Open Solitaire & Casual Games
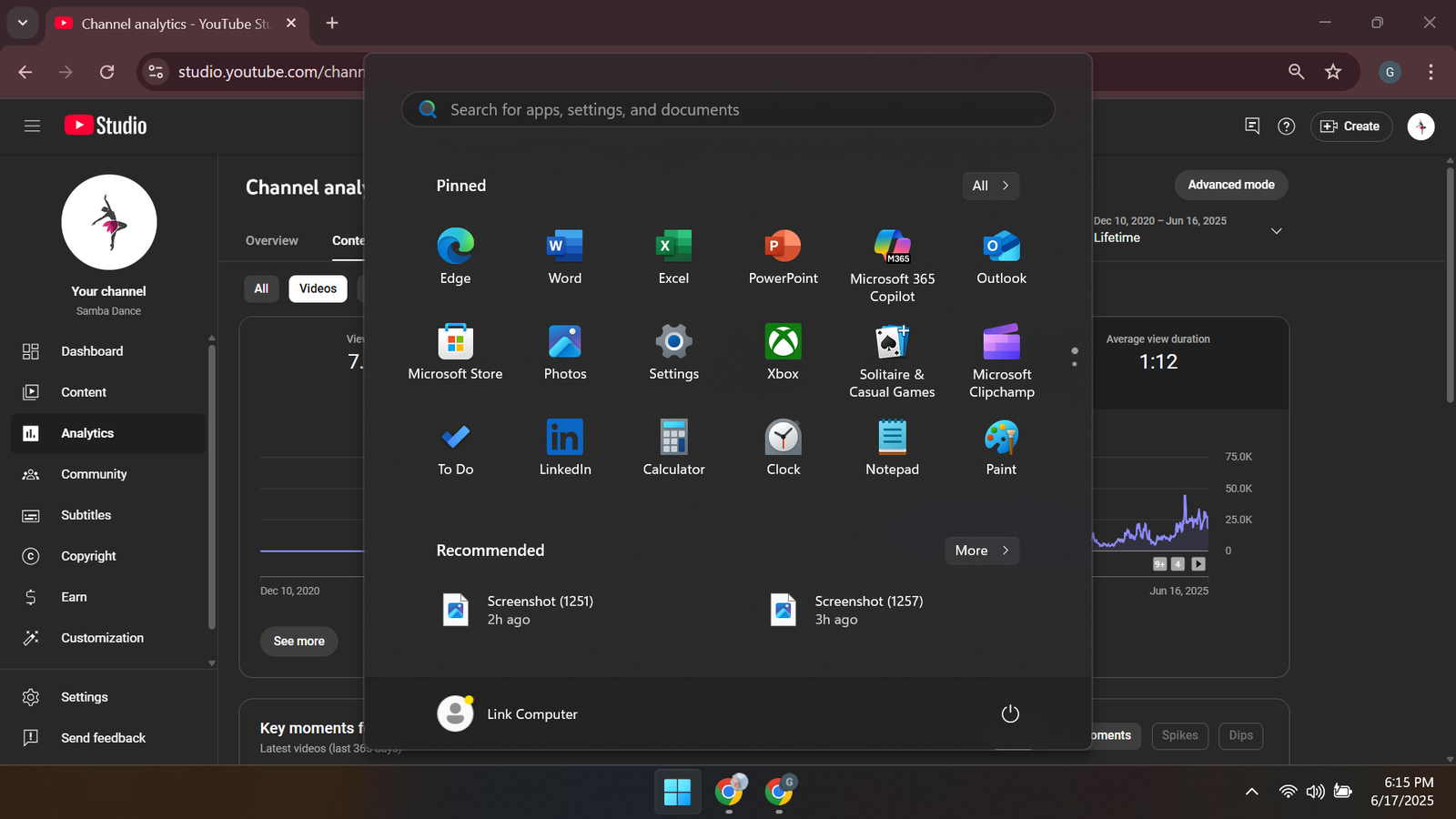1456x819 pixels. (x=892, y=360)
